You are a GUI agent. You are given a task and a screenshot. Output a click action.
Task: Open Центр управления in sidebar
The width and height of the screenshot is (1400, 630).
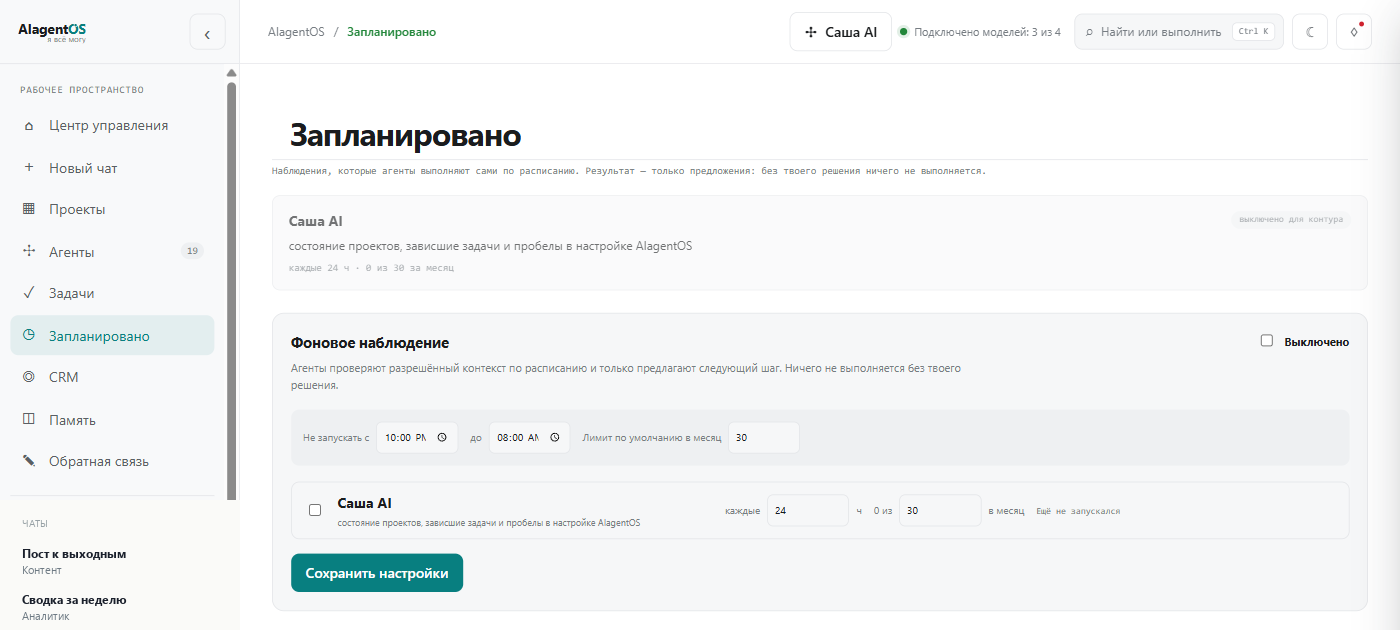coord(112,126)
